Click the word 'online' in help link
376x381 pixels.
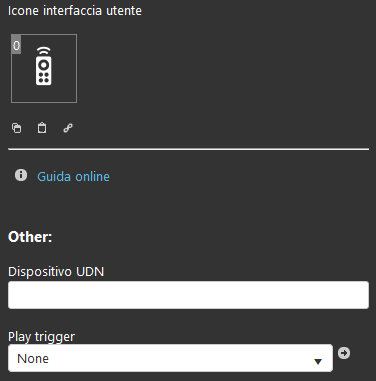click(91, 177)
